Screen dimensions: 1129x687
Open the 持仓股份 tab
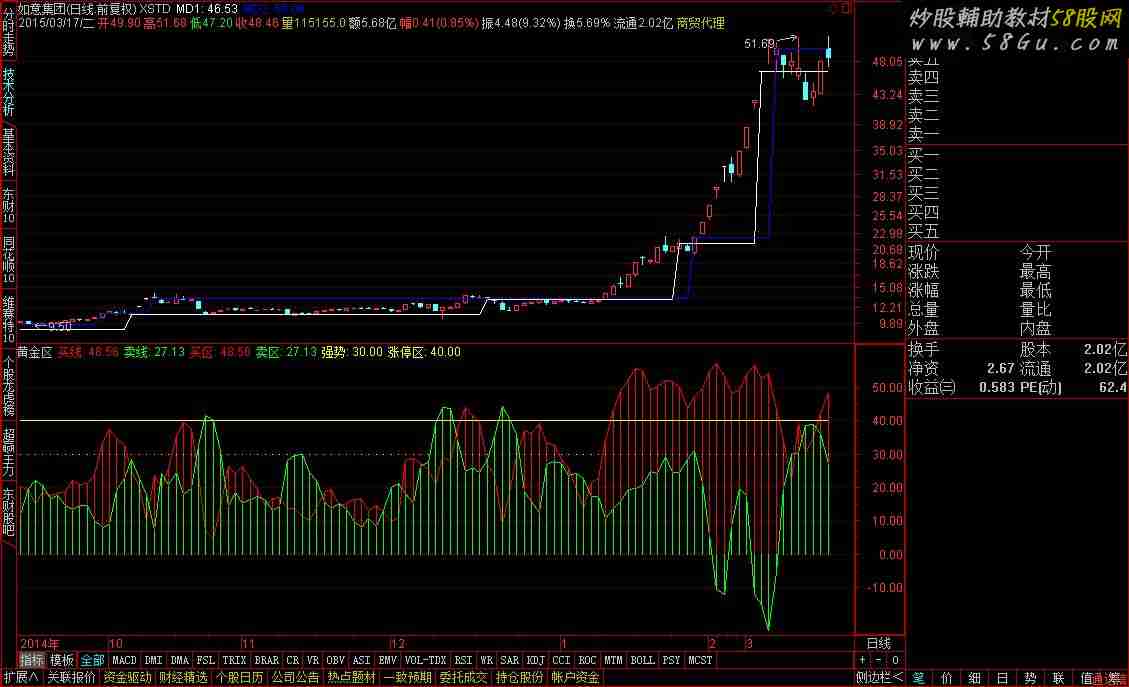pyautogui.click(x=520, y=677)
